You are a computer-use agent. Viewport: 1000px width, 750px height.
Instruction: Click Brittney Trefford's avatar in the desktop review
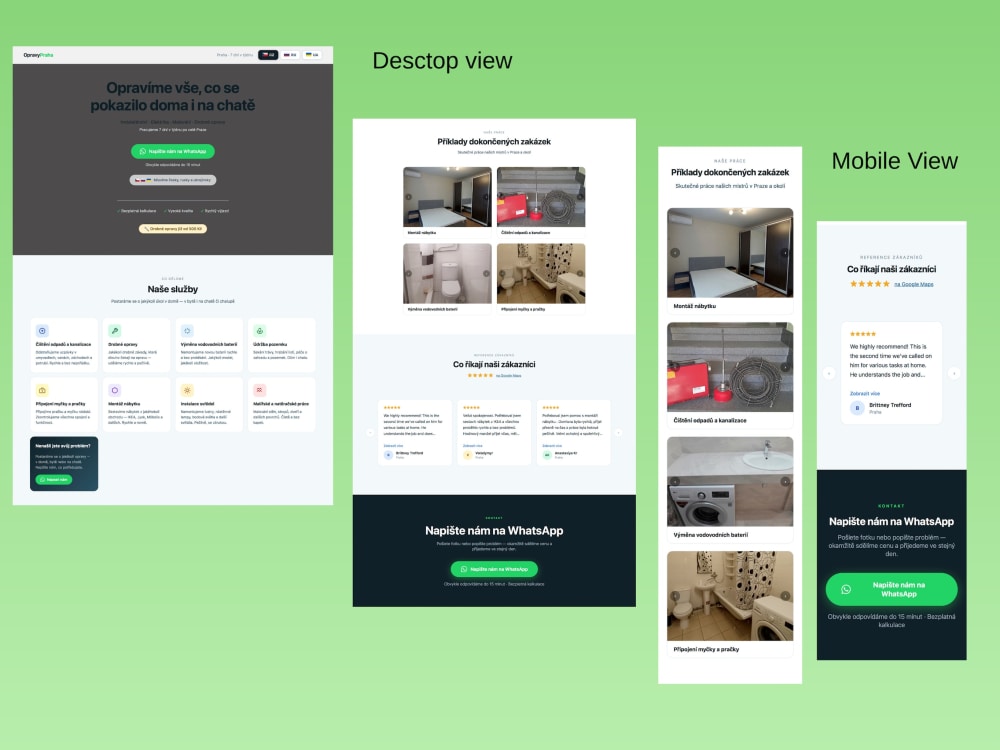pos(388,455)
